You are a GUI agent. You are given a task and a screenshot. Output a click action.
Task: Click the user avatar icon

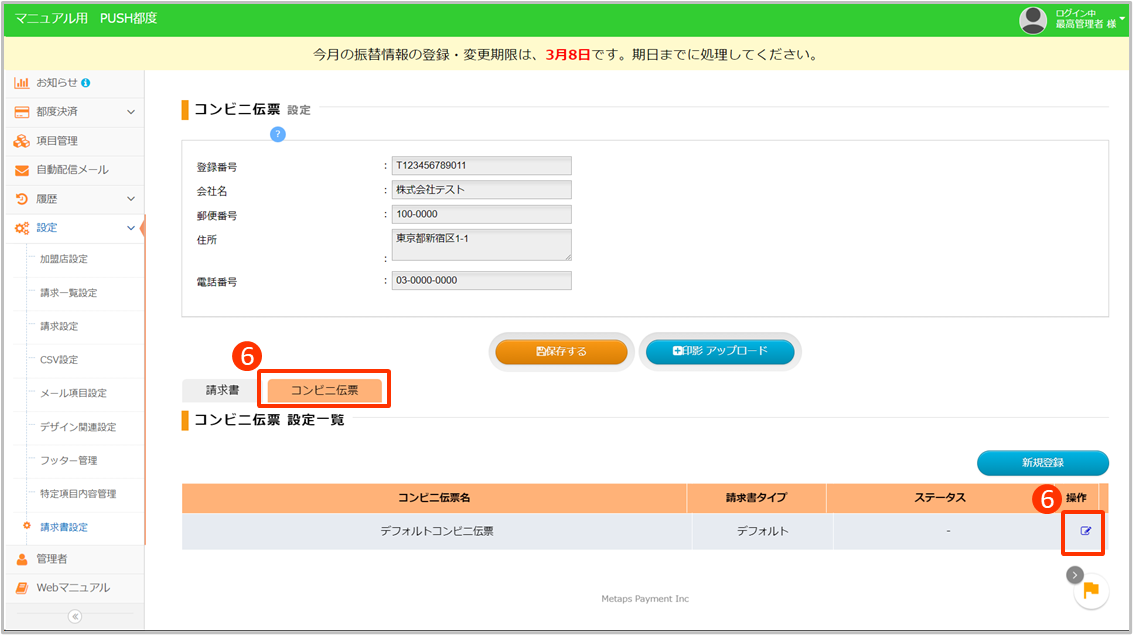[x=1033, y=19]
